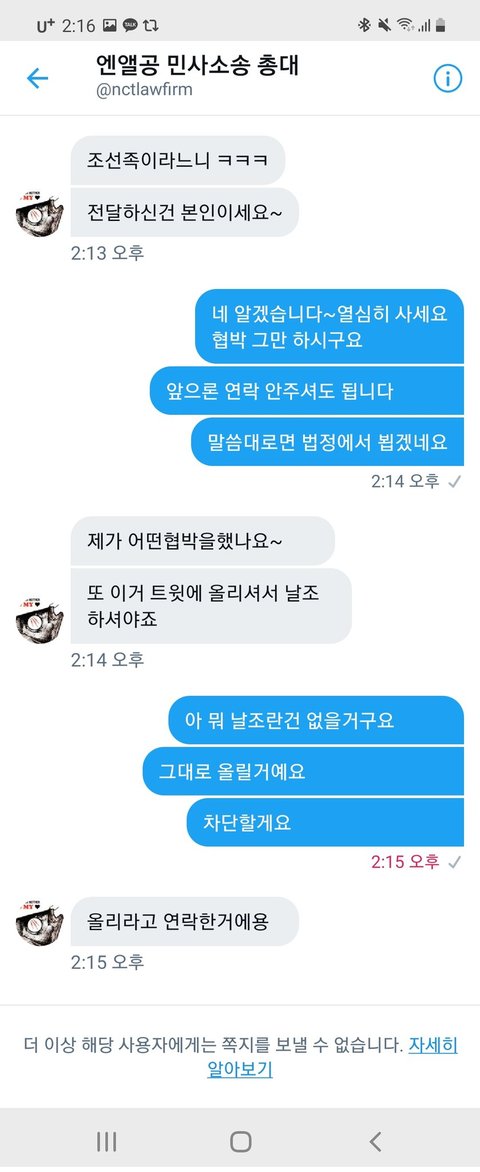The image size is (480, 1172).
Task: Tap the Bluetooth status icon
Action: click(x=365, y=25)
